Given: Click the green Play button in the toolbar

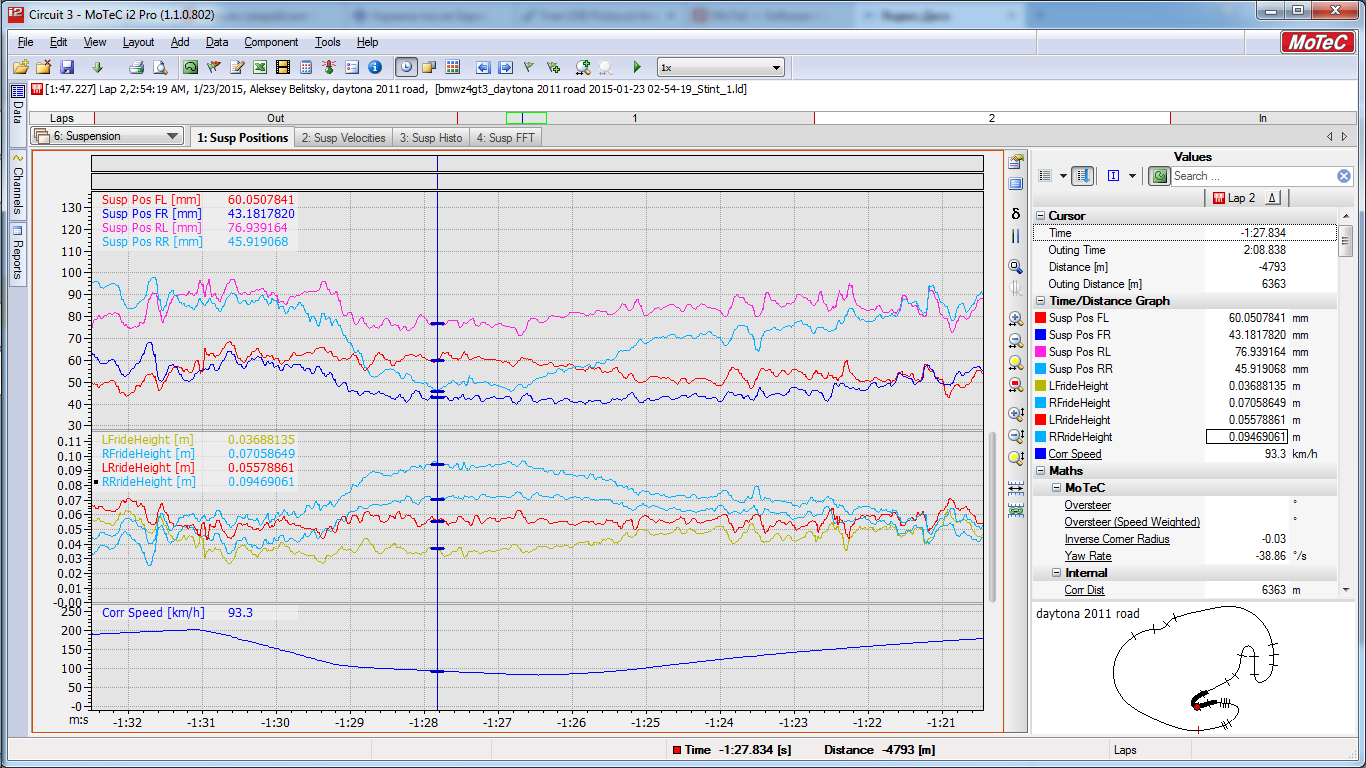Looking at the screenshot, I should click(637, 67).
